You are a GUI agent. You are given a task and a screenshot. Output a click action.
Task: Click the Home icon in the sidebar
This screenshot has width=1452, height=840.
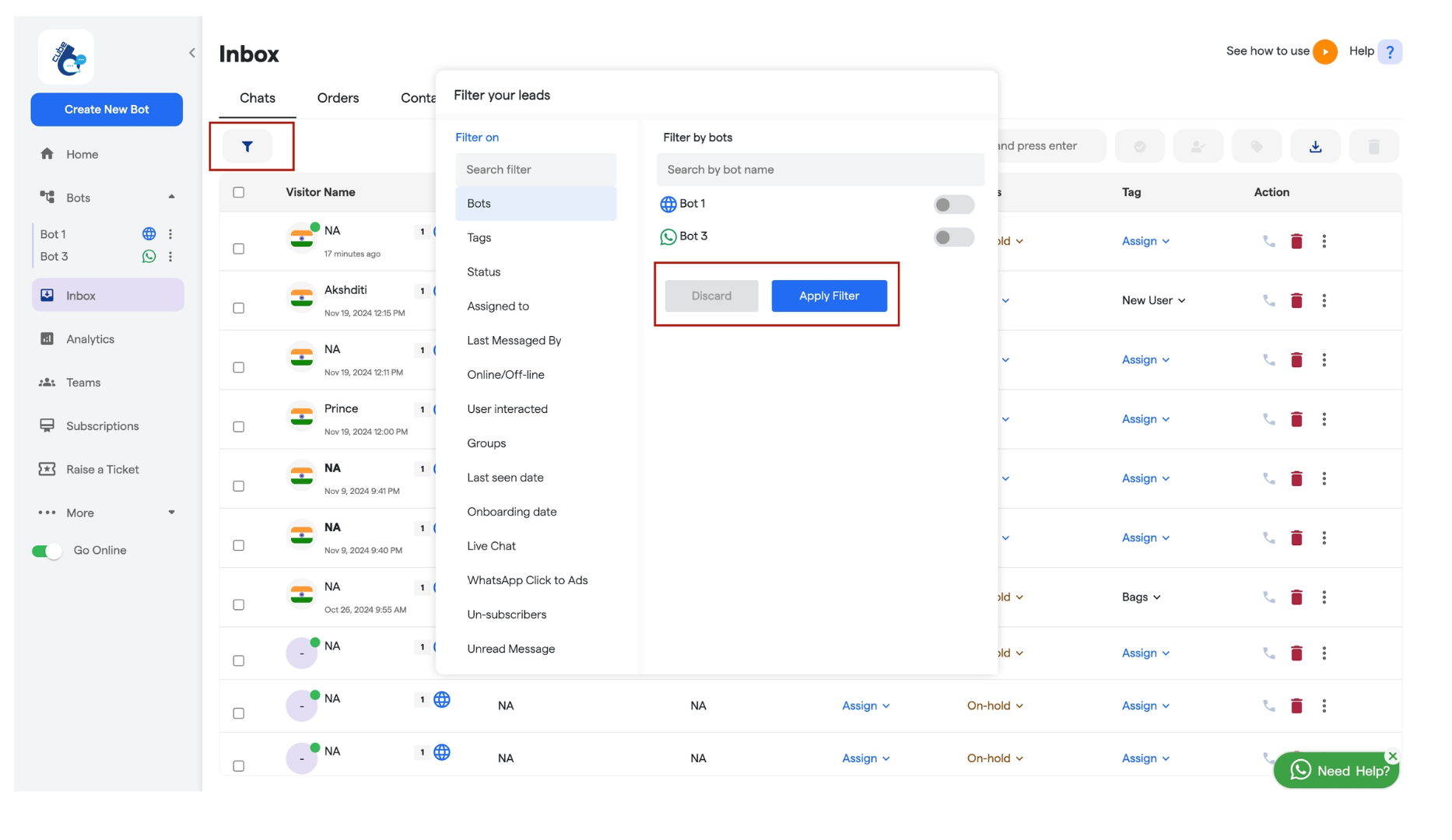(47, 154)
